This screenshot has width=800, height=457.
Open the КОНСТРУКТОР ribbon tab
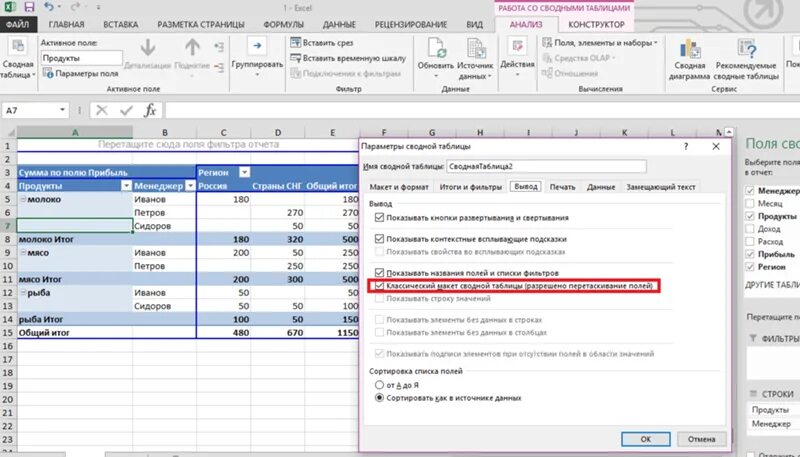click(x=596, y=24)
